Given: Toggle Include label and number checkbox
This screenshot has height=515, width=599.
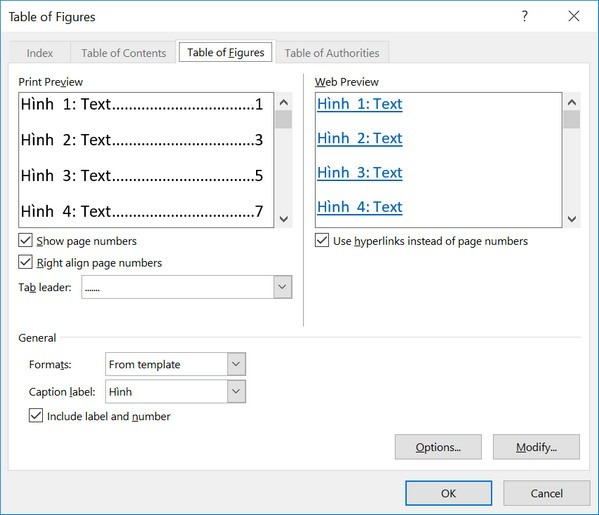Looking at the screenshot, I should click(x=36, y=416).
